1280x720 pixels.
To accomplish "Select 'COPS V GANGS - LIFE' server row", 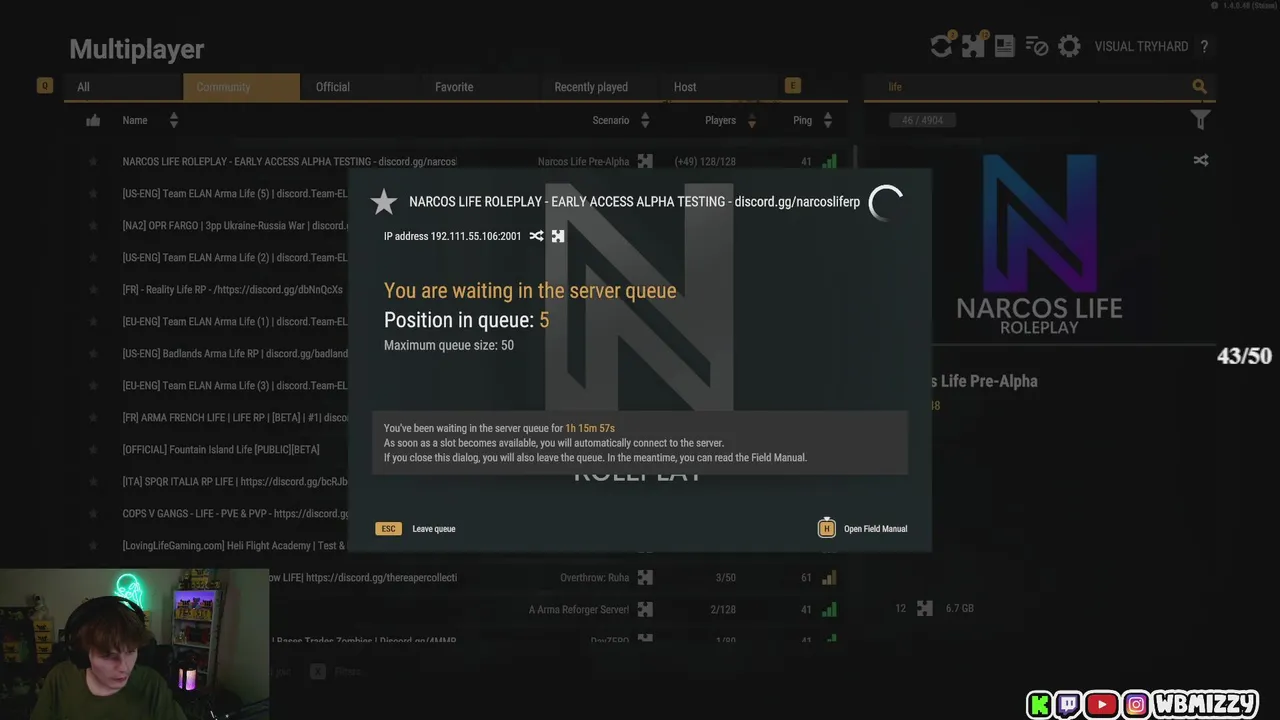I will [x=235, y=513].
